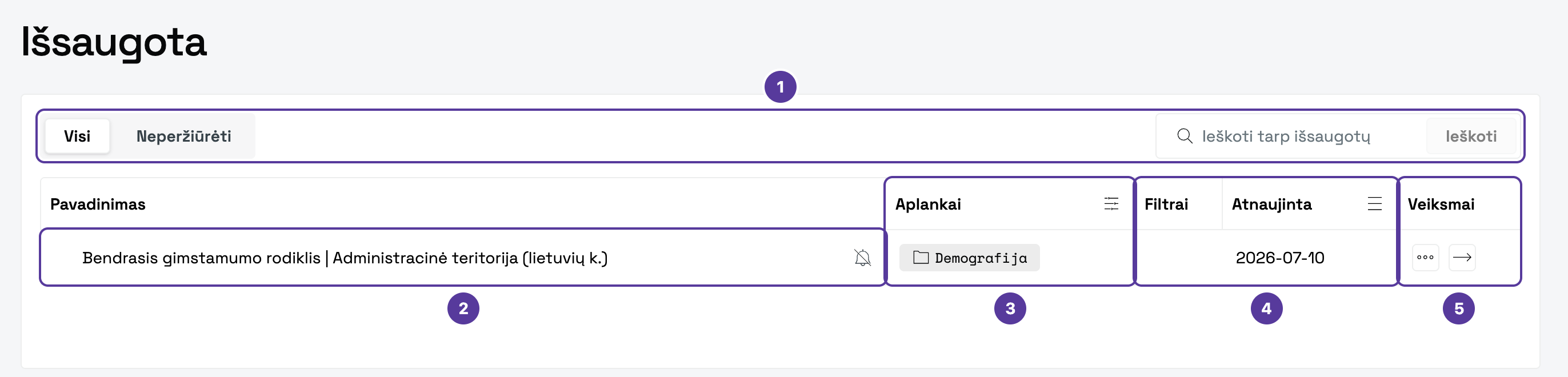Open the Bendrasis gimstamumo rodiklis entry

click(x=345, y=258)
